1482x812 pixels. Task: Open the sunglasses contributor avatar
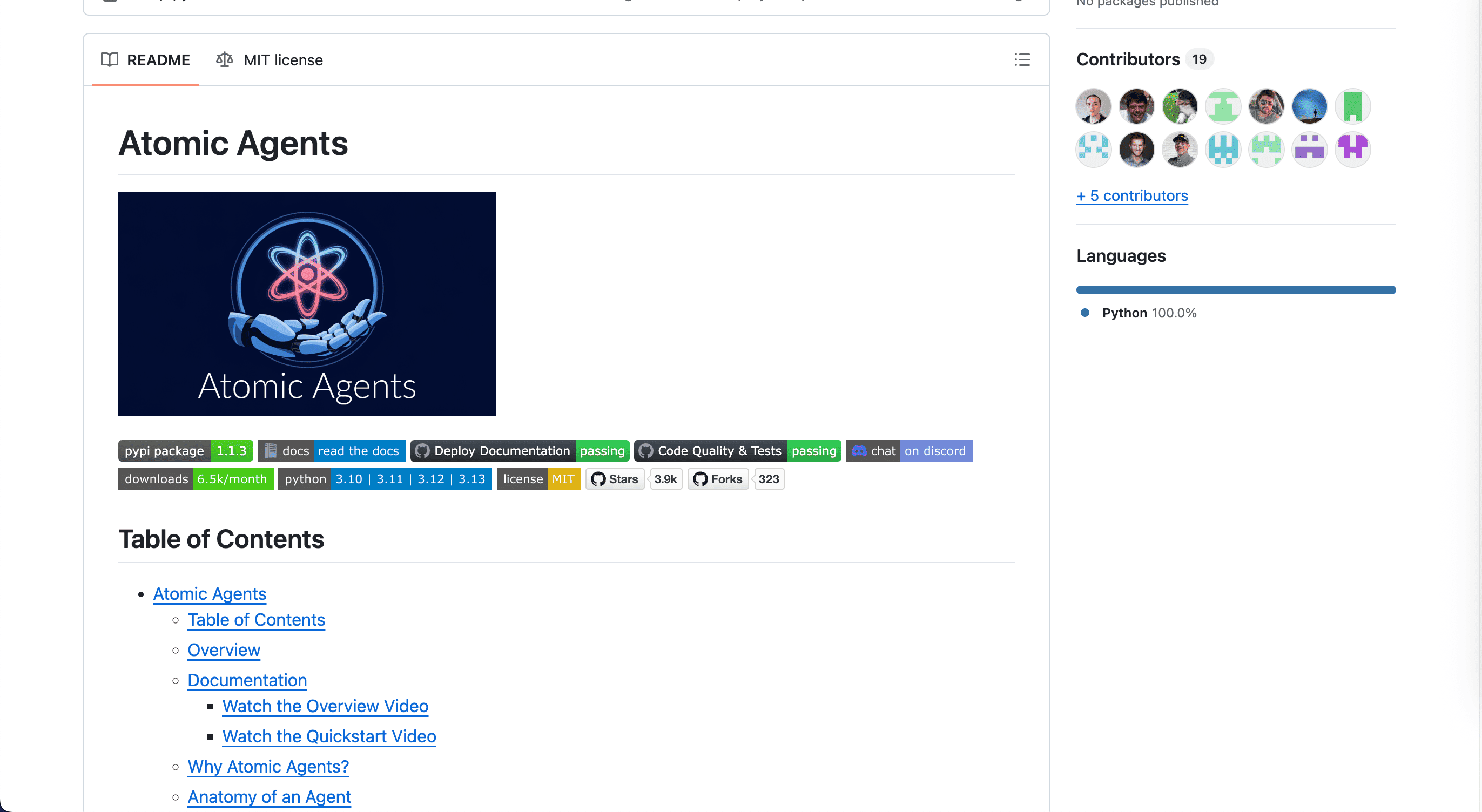pyautogui.click(x=1267, y=106)
